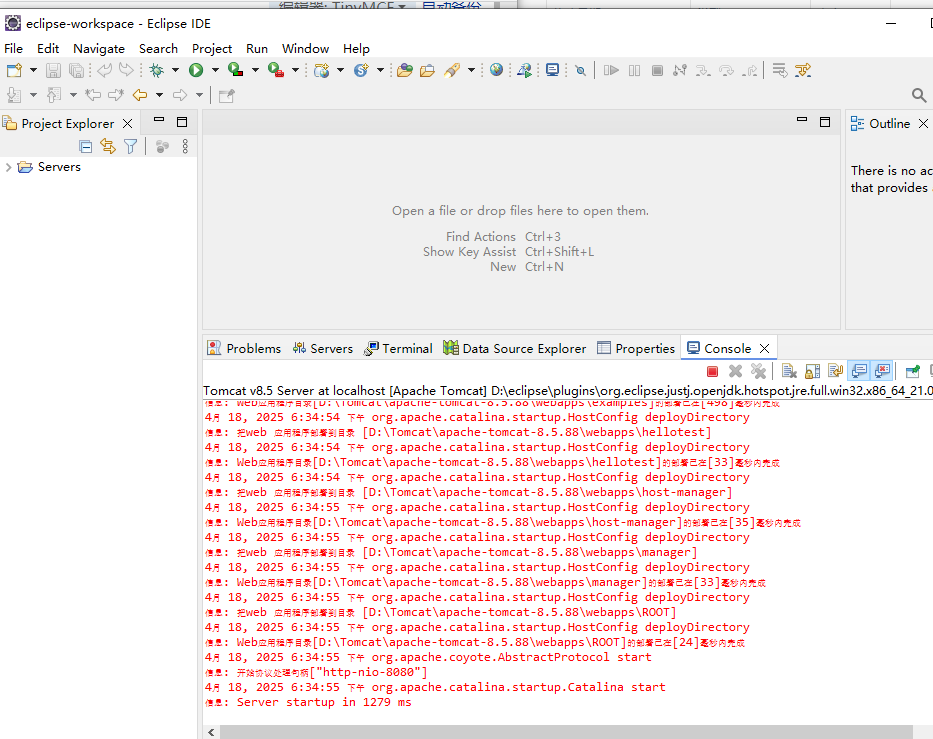Viewport: 933px width, 739px height.
Task: Click New Dynamic Web Project icon
Action: click(x=321, y=70)
